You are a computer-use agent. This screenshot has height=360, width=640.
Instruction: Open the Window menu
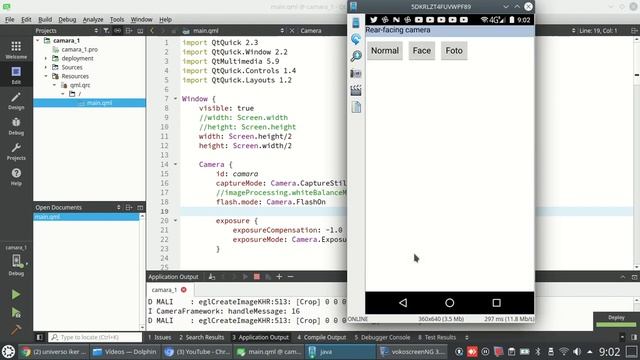[141, 20]
